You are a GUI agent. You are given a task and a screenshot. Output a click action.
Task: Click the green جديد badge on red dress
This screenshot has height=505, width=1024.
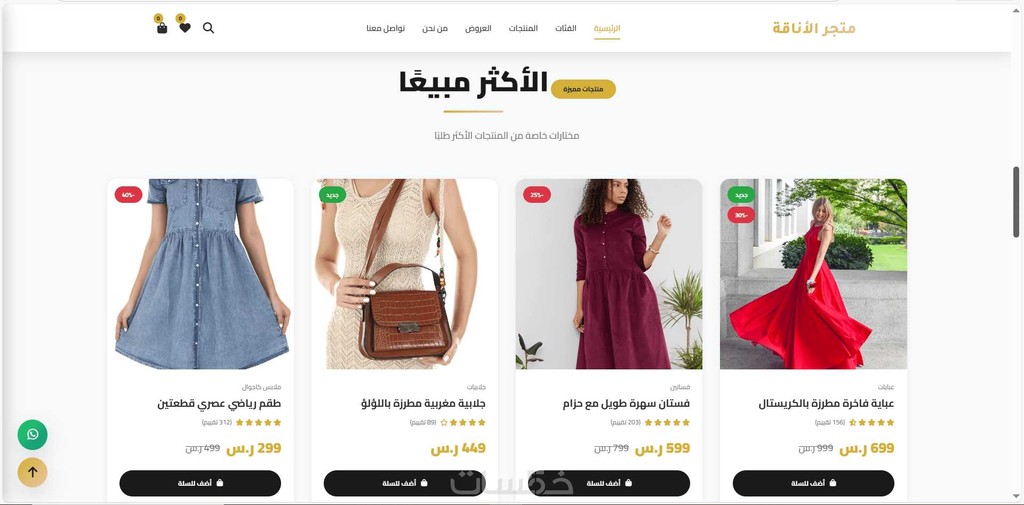[741, 195]
